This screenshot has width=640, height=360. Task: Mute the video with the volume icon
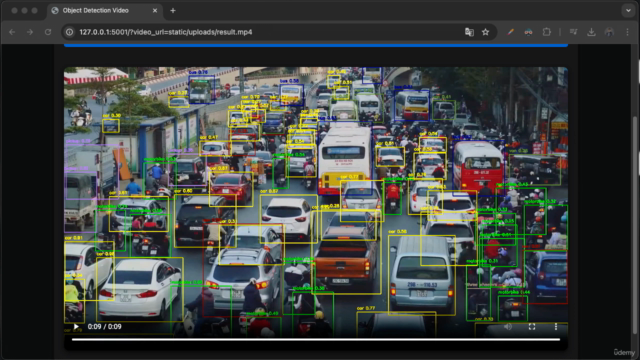point(508,327)
